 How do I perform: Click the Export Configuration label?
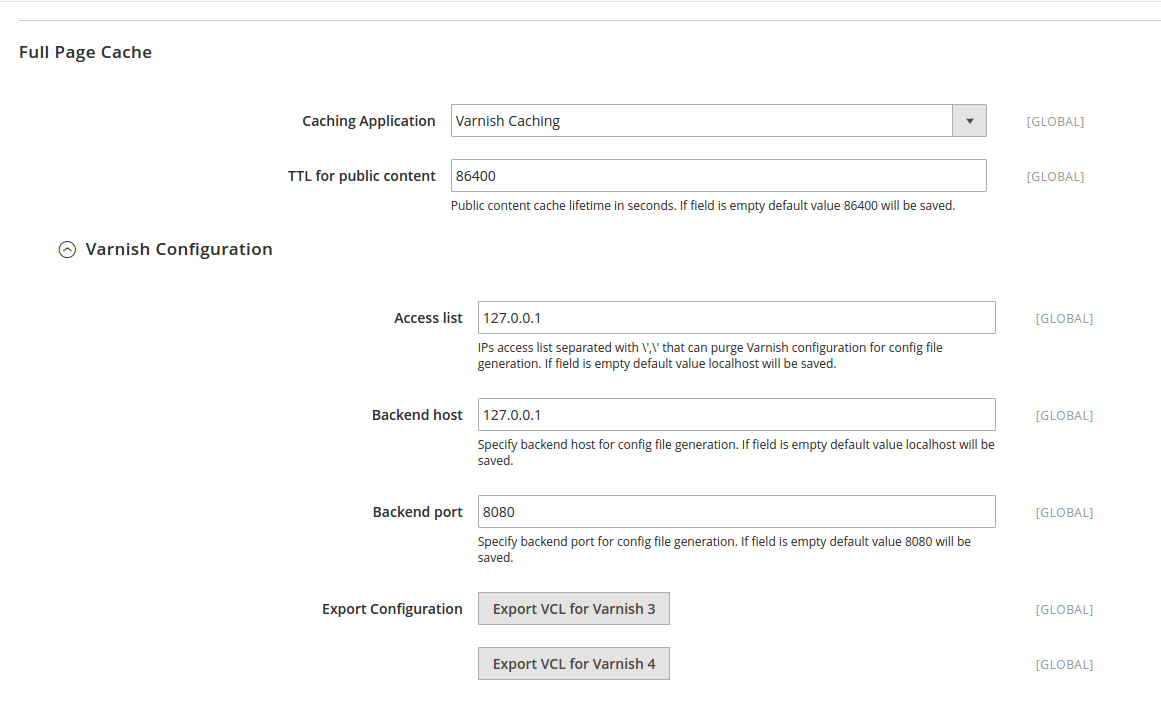coord(392,609)
